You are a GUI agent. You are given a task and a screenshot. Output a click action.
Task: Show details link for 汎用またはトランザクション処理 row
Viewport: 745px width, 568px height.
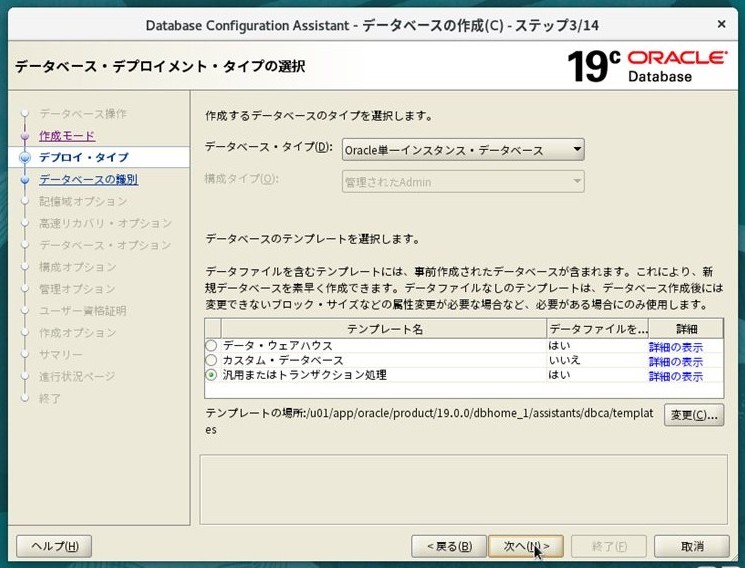click(676, 376)
